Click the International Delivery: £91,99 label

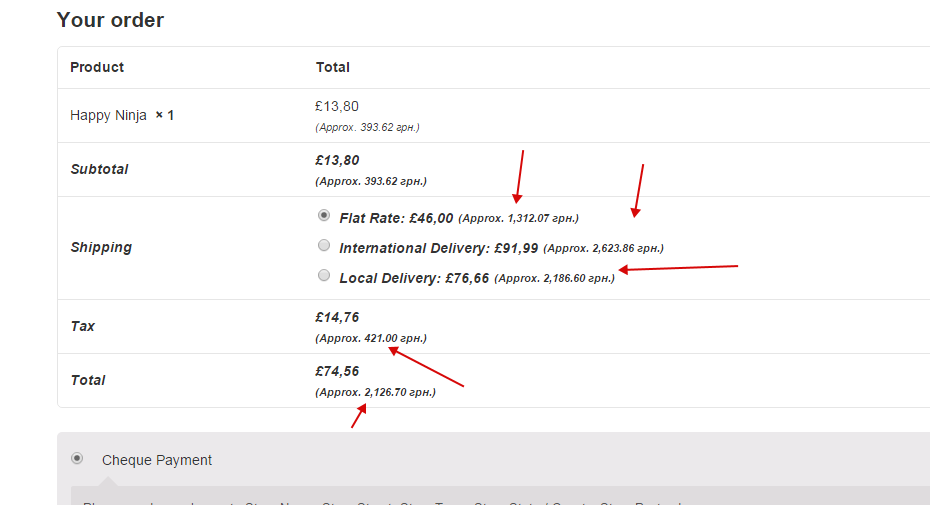click(x=438, y=248)
